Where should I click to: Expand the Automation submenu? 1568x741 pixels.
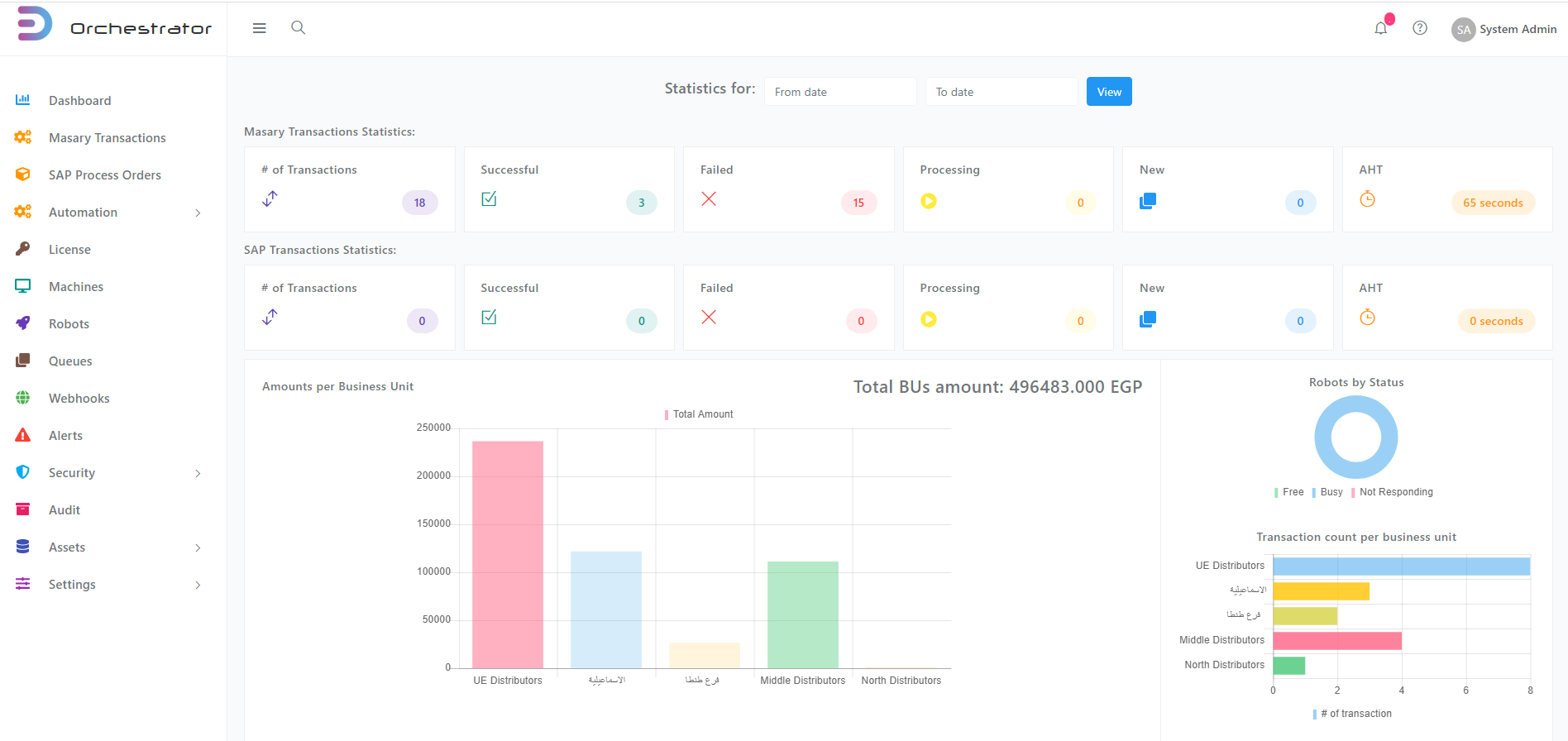click(198, 213)
